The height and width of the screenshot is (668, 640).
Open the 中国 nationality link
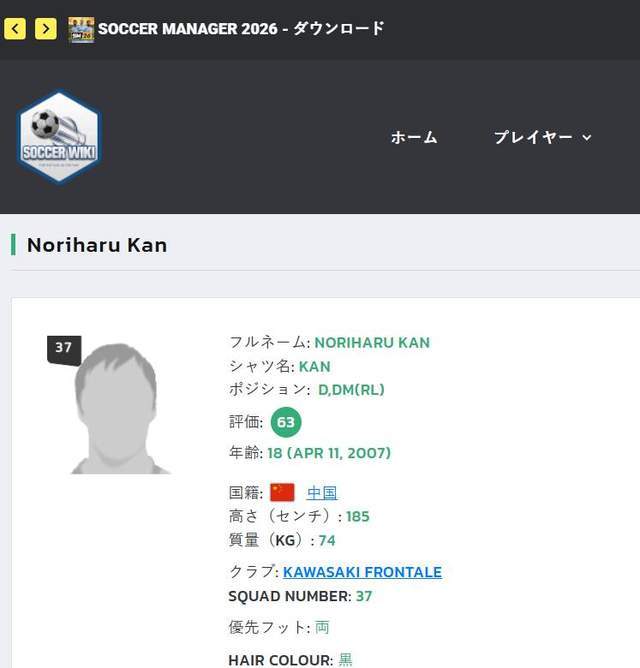click(x=322, y=492)
